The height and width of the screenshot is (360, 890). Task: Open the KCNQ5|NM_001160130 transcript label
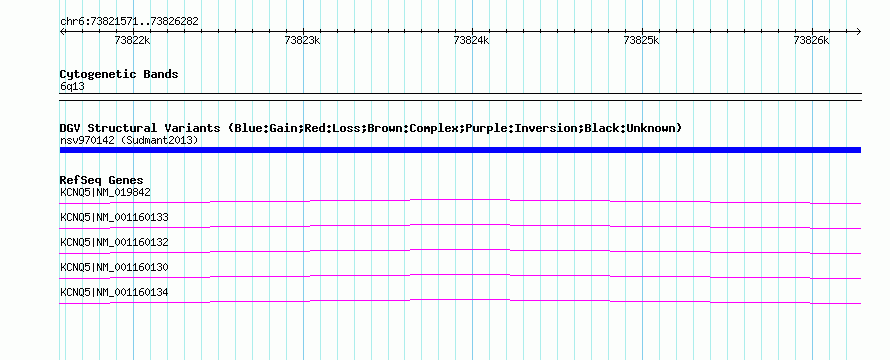click(x=114, y=267)
